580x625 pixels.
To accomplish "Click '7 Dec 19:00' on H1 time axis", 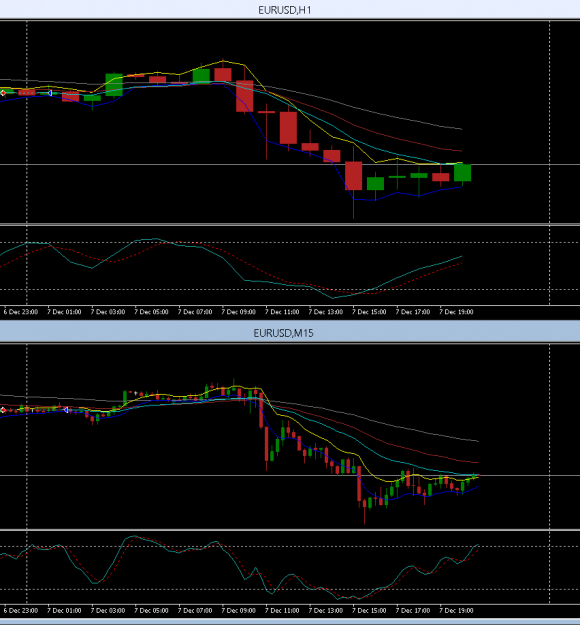I will 456,312.
